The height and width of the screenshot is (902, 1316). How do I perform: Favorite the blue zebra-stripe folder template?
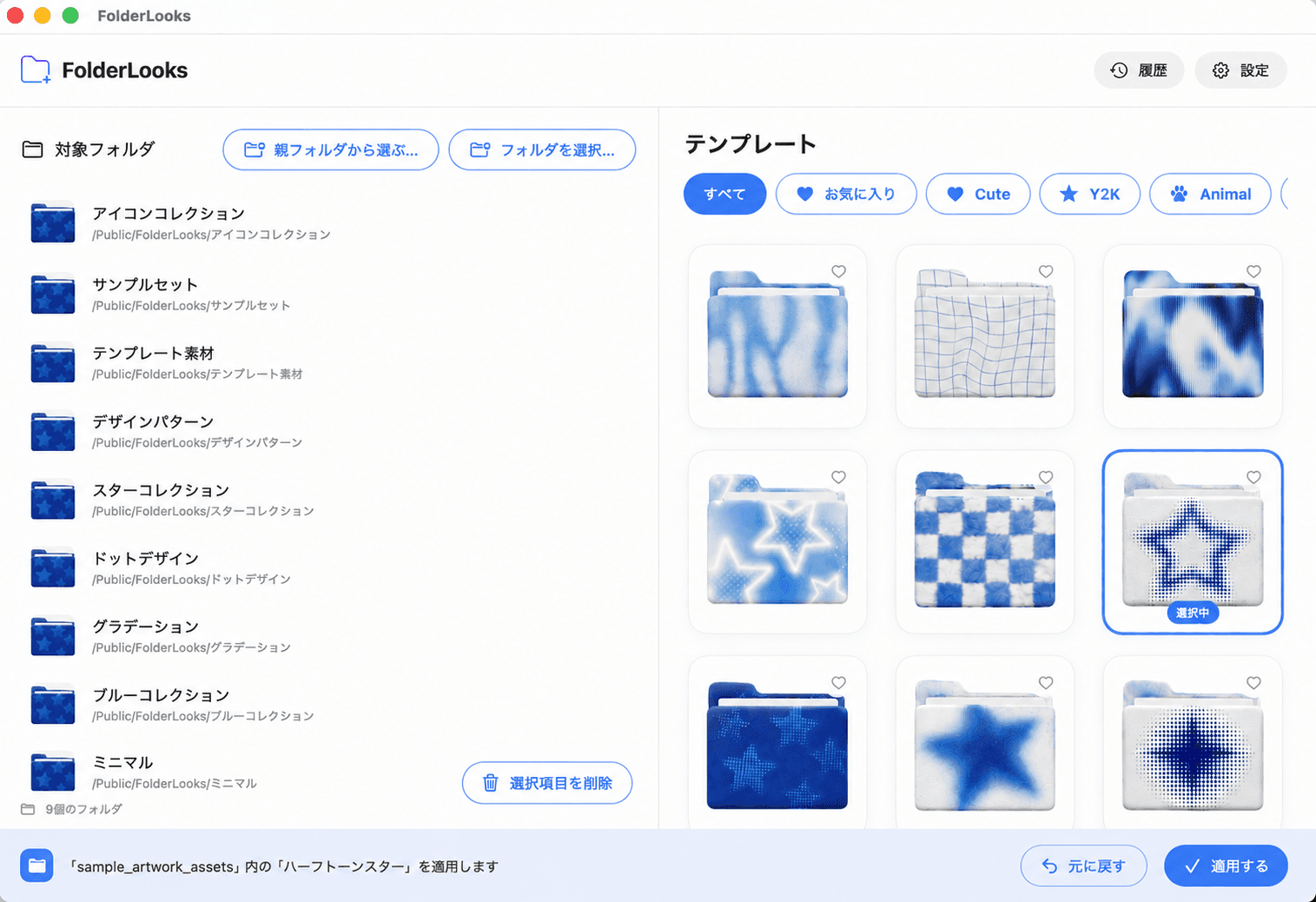838,271
